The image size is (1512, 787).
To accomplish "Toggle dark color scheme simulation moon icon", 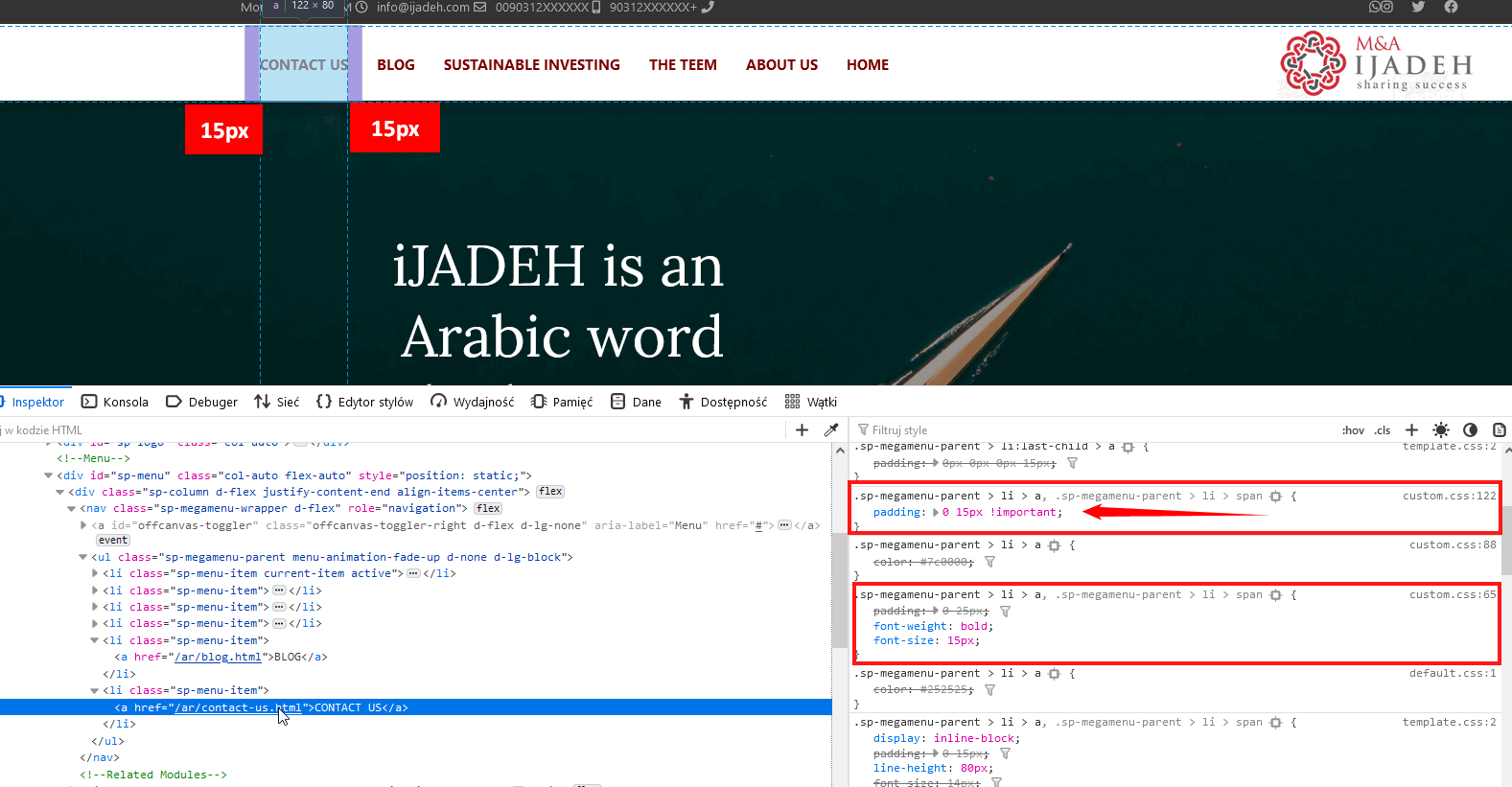I will [x=1470, y=430].
